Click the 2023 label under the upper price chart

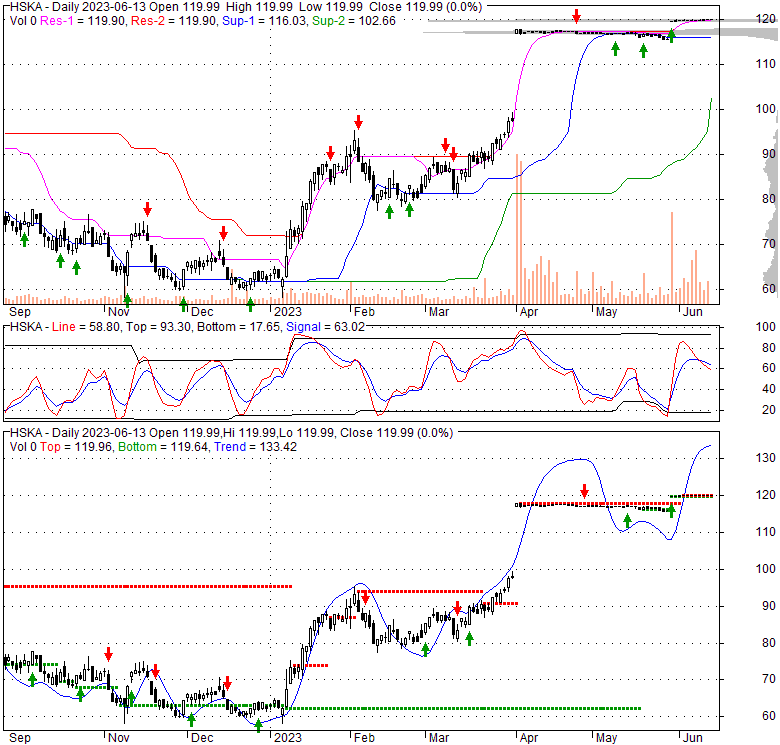pos(288,312)
